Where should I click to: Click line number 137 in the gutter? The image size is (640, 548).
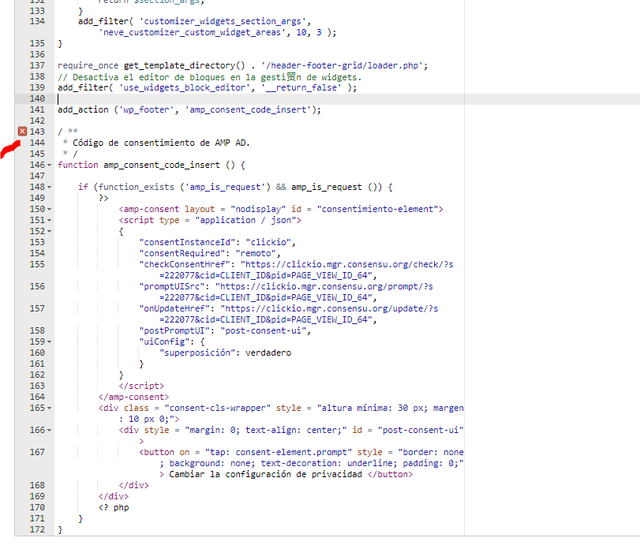coord(37,66)
